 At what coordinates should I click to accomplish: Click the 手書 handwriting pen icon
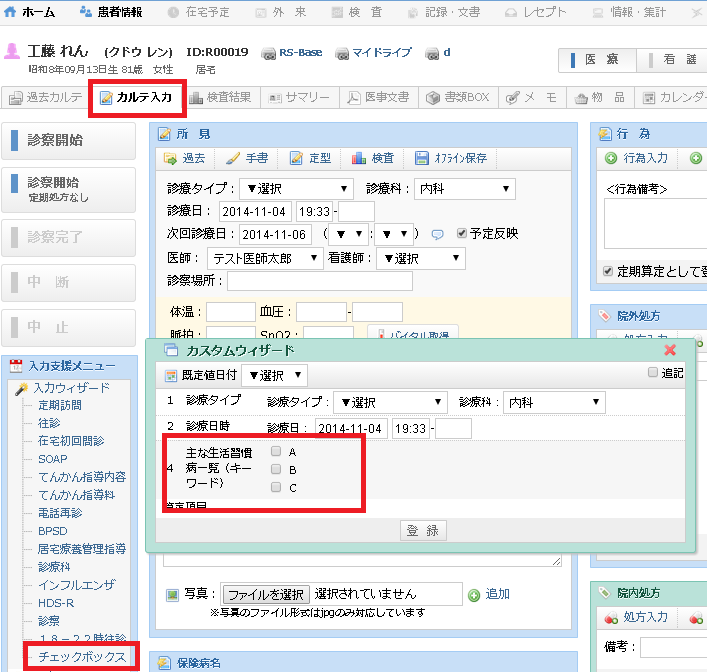point(233,158)
